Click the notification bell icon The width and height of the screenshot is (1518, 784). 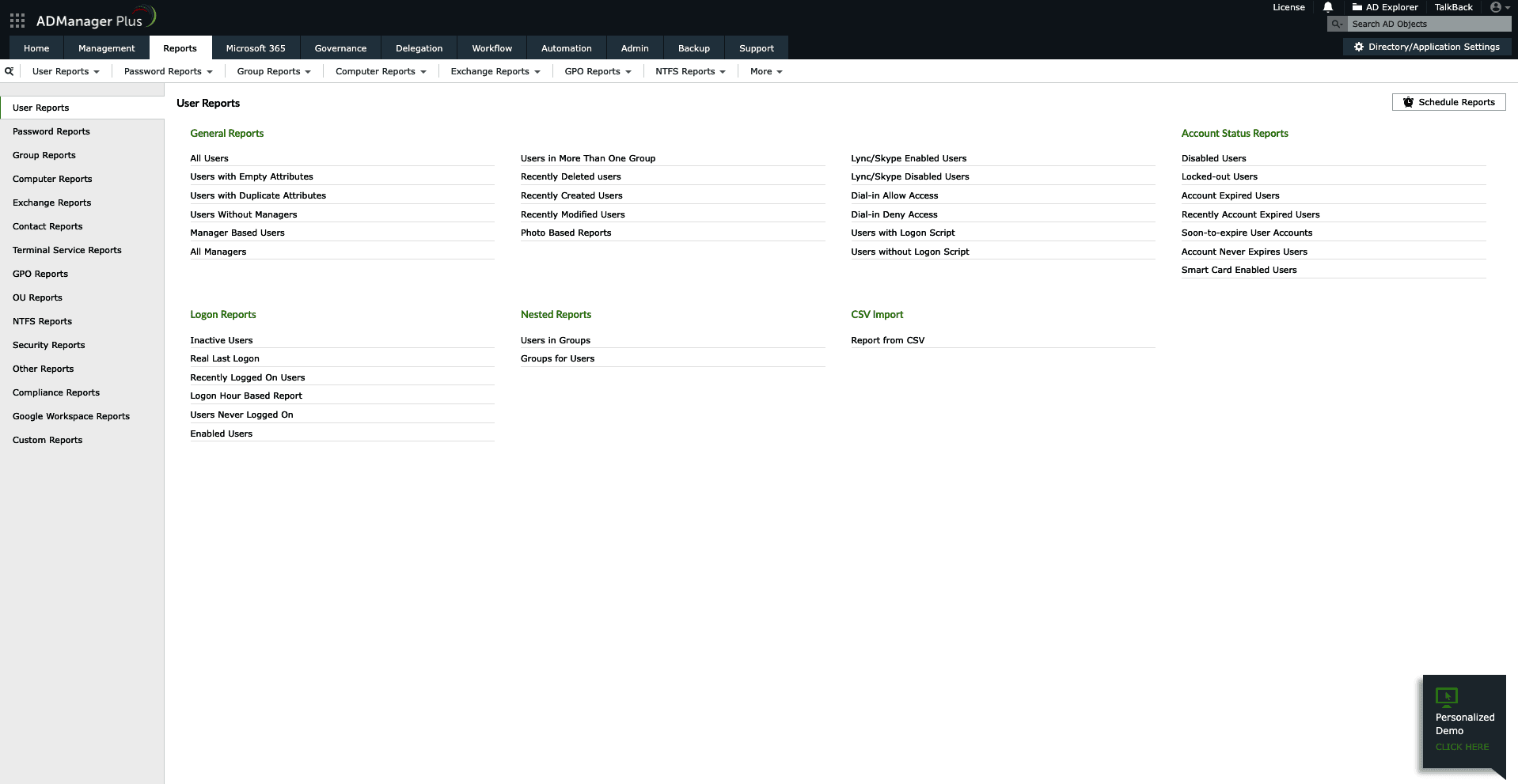tap(1326, 7)
